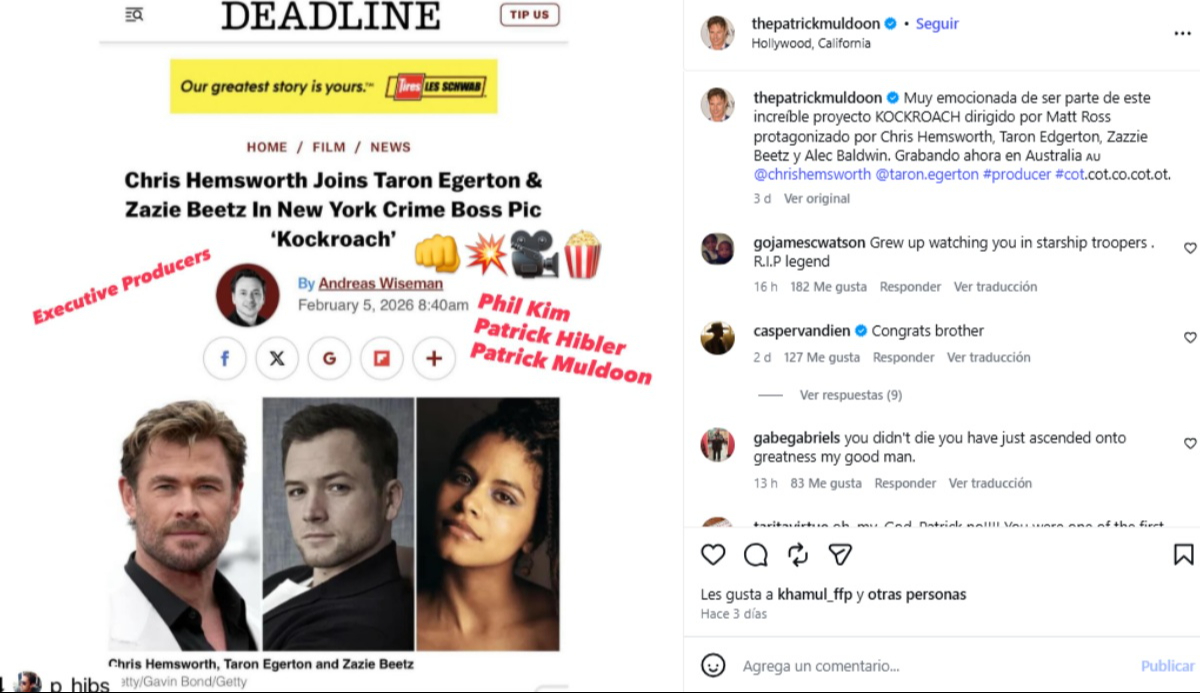1200x693 pixels.
Task: Click Ver original under caption
Action: (817, 199)
